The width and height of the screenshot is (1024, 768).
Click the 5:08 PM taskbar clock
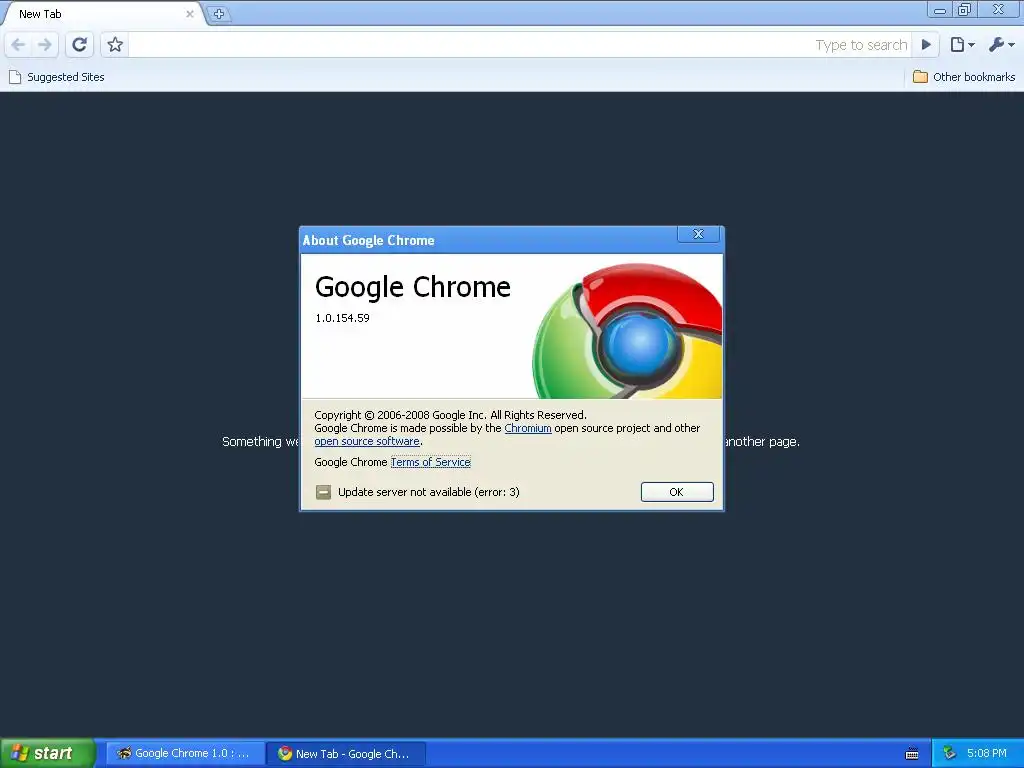tap(987, 753)
